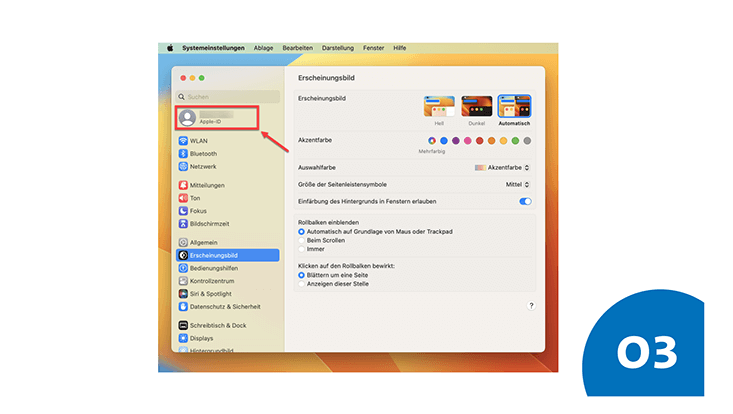Open the help question mark button
This screenshot has height=414, width=733.
[x=531, y=306]
